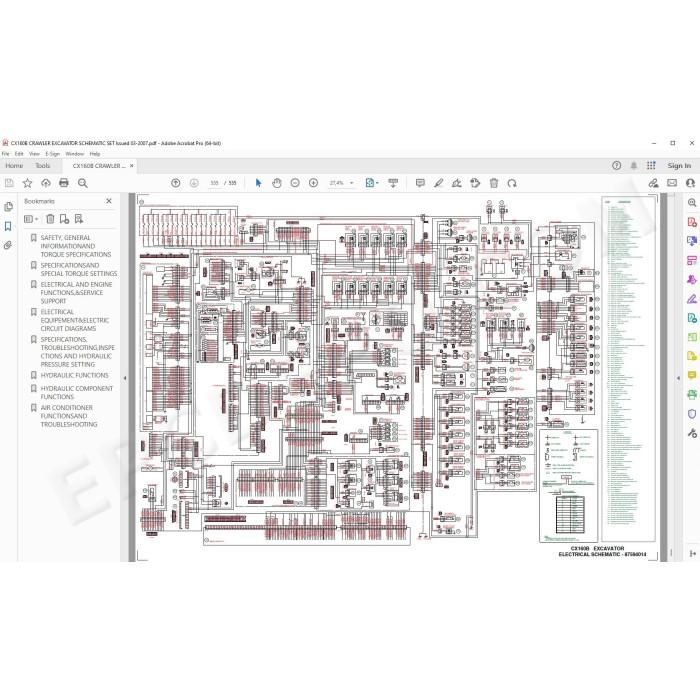This screenshot has width=700, height=700.
Task: Open the E-Sign menu
Action: 52,154
